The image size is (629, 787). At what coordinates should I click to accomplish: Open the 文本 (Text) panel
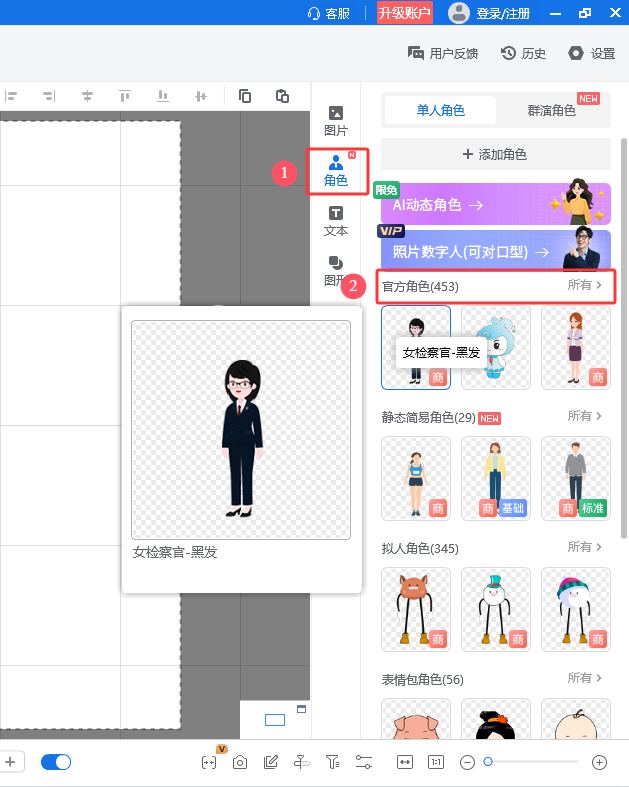336,220
